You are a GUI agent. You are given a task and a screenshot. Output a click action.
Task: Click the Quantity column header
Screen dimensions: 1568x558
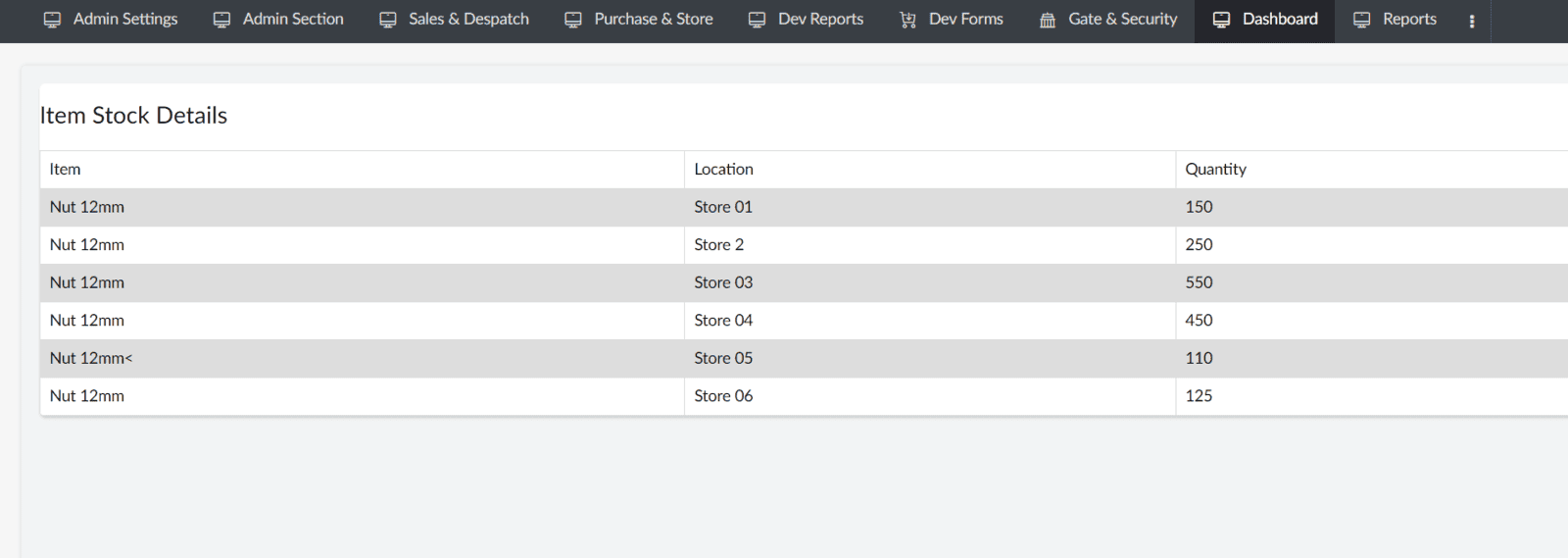tap(1215, 169)
